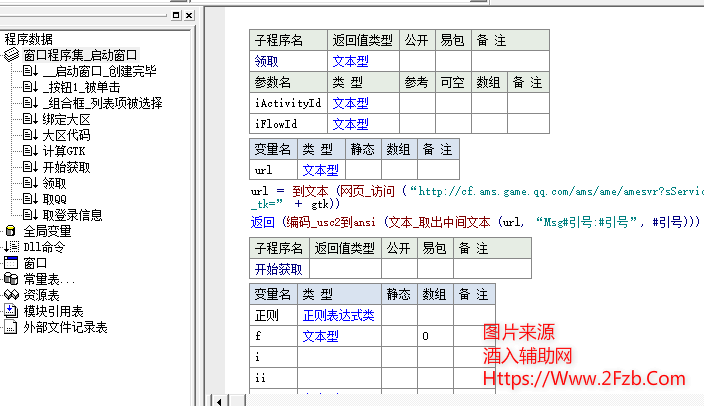Image resolution: width=704 pixels, height=406 pixels.
Task: Click the 模块引用表 icon in the tree
Action: [x=11, y=311]
